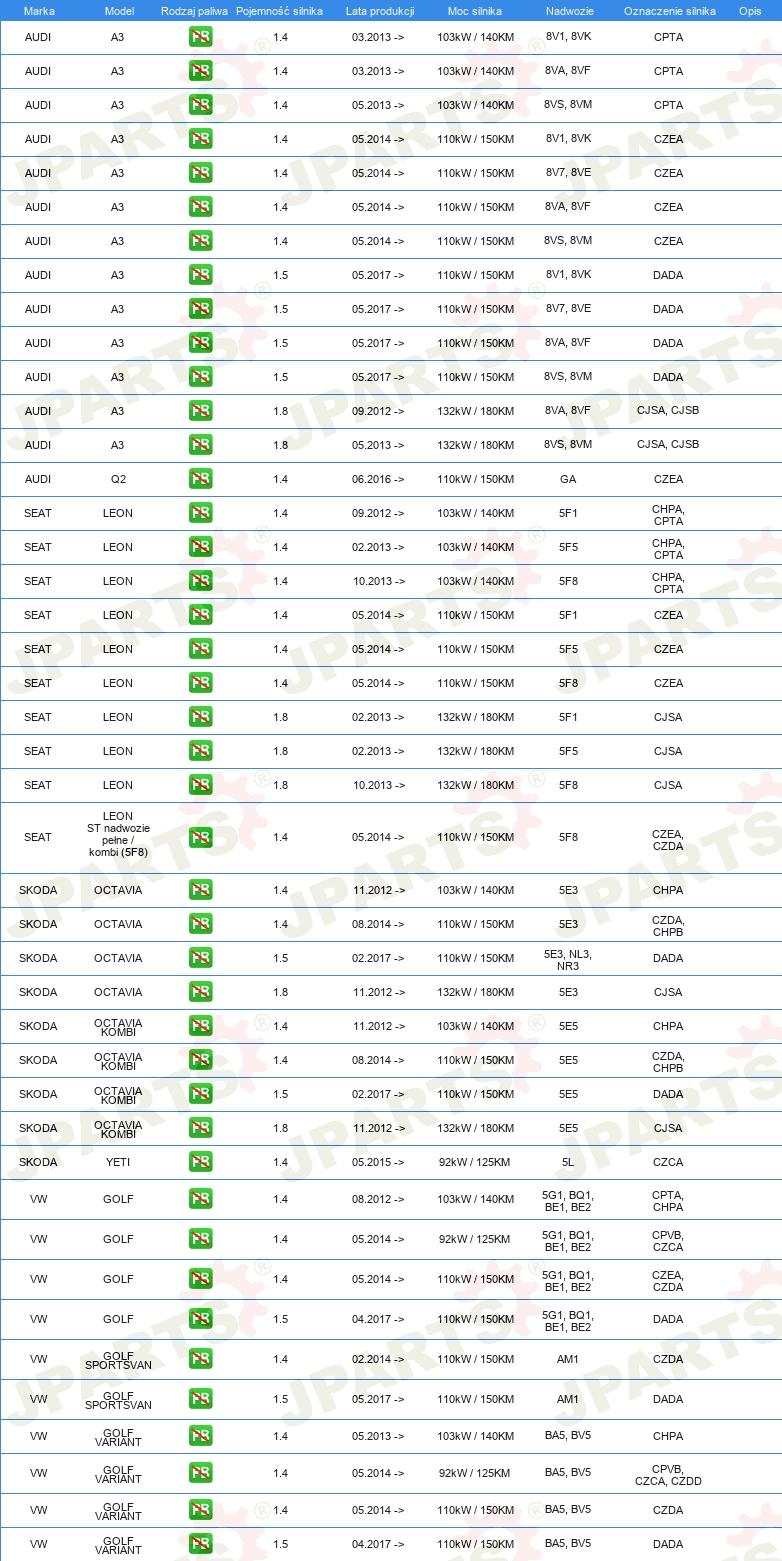The height and width of the screenshot is (1561, 782).
Task: Click the Pojemność silnika column header
Action: 279,10
